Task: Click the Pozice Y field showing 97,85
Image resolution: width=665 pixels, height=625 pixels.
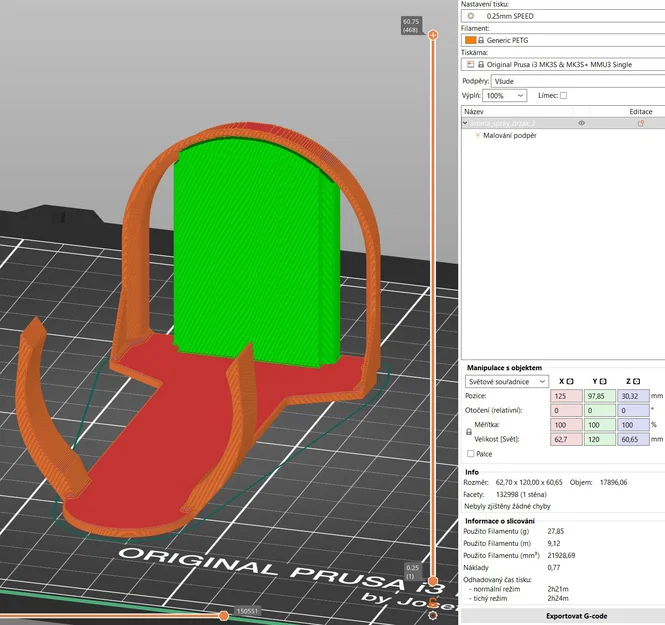Action: coord(600,396)
